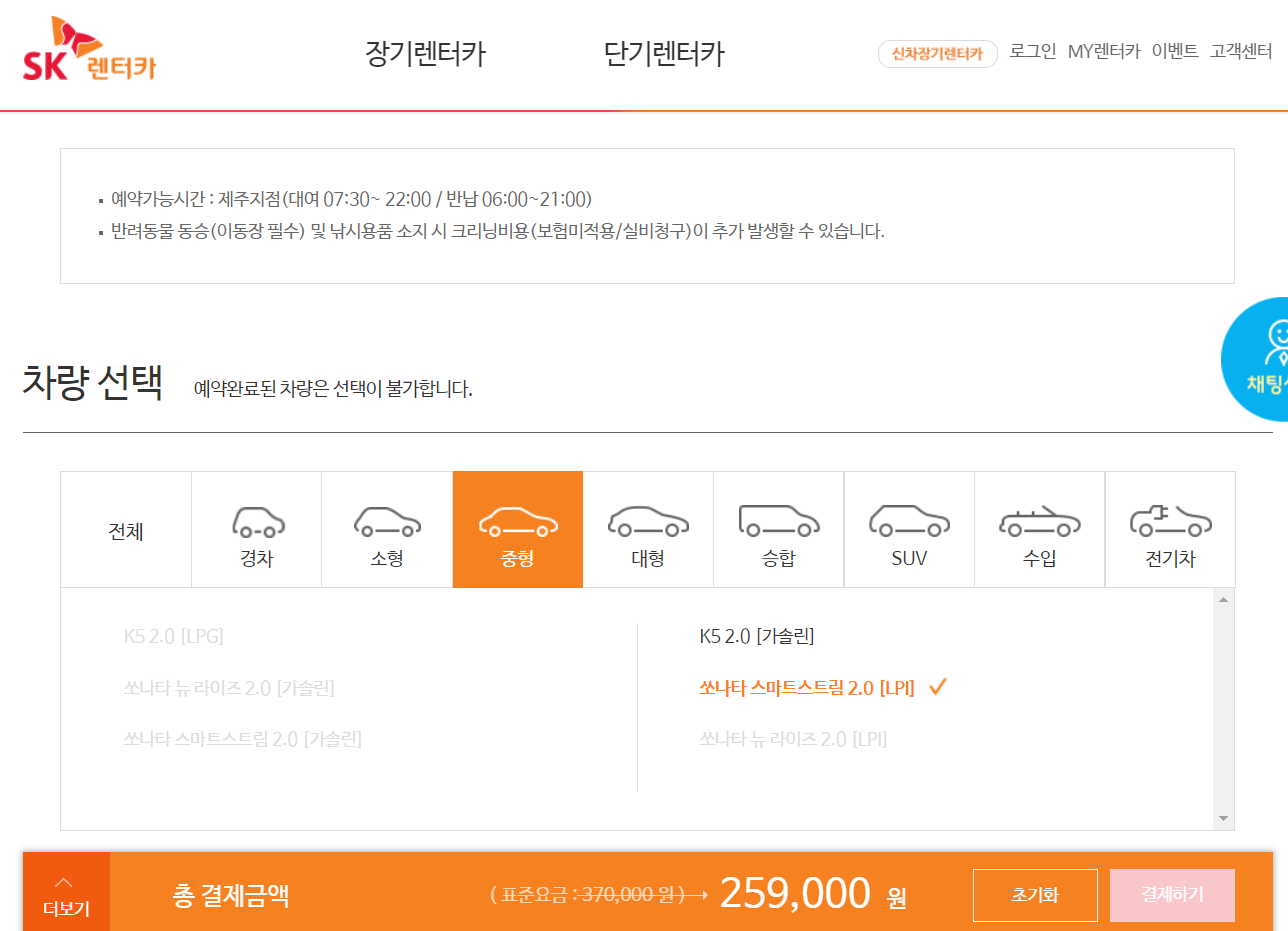Viewport: 1288px width, 931px height.
Task: Open the 이벤트 link
Action: [1175, 52]
